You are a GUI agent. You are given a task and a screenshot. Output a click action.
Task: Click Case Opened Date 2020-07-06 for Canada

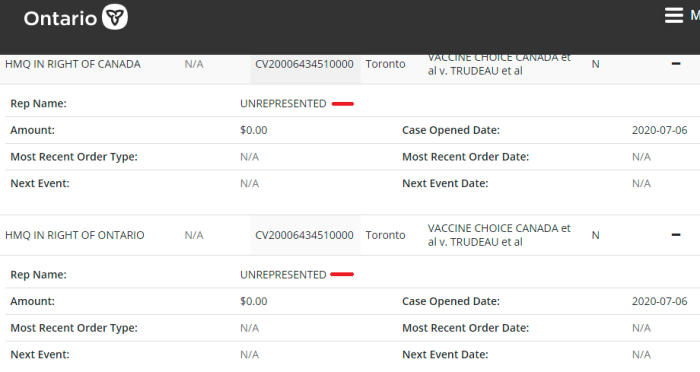[x=659, y=130]
